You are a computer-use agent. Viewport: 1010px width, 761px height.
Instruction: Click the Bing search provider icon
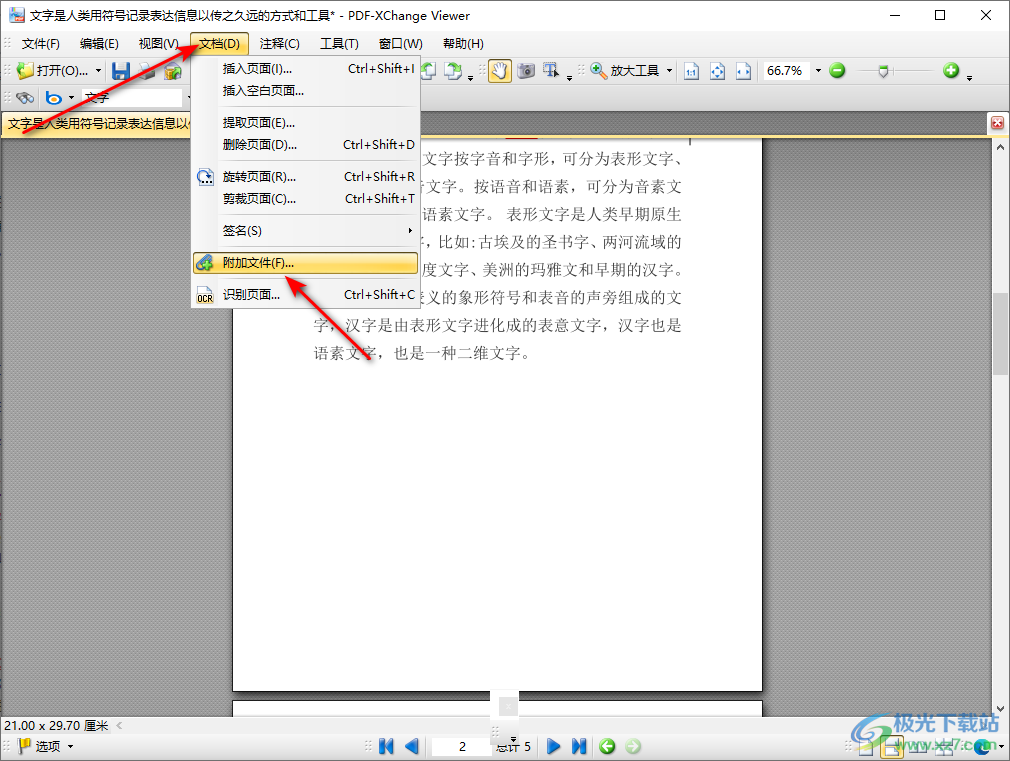tap(54, 98)
